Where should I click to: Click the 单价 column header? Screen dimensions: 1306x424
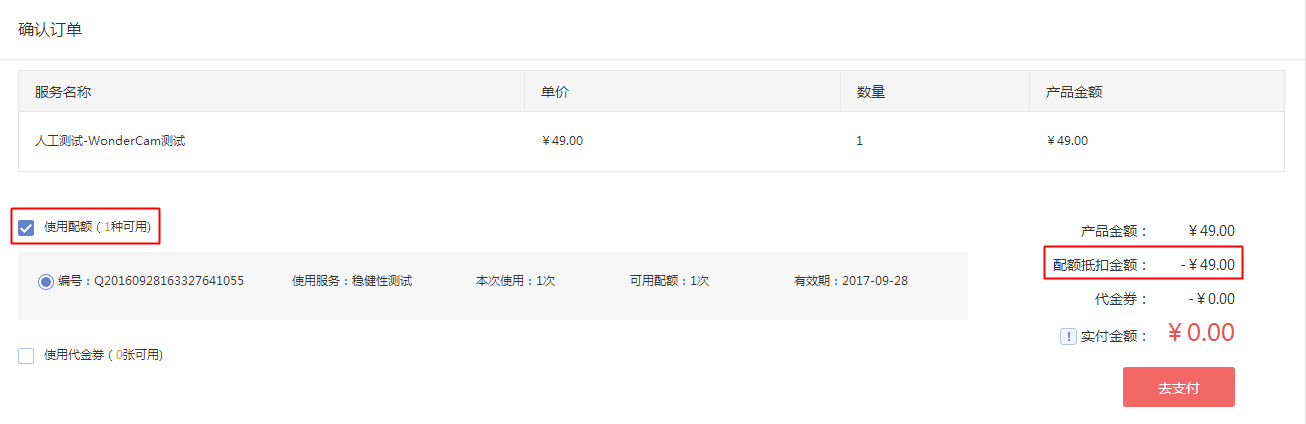[x=555, y=92]
